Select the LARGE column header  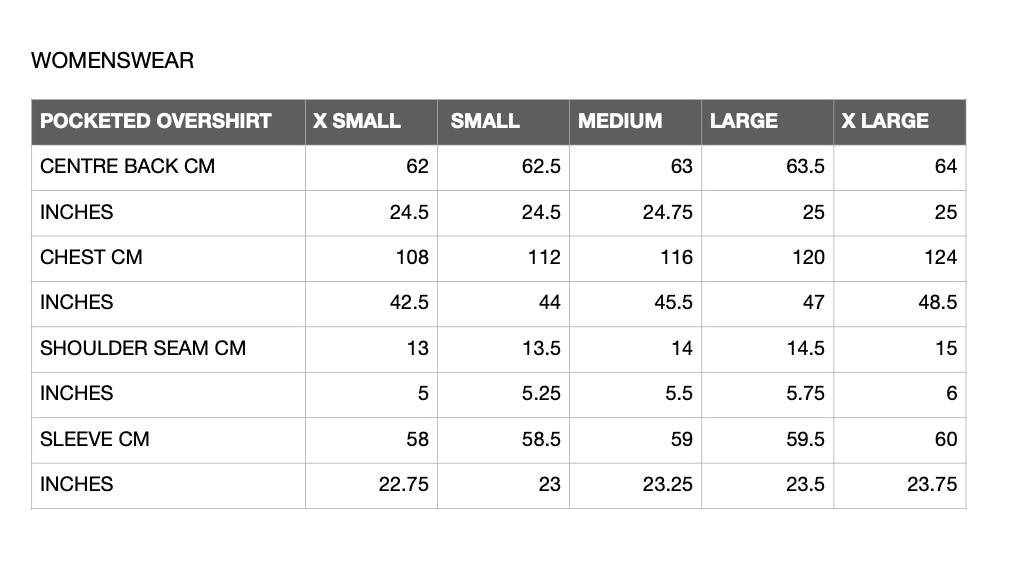pos(767,122)
